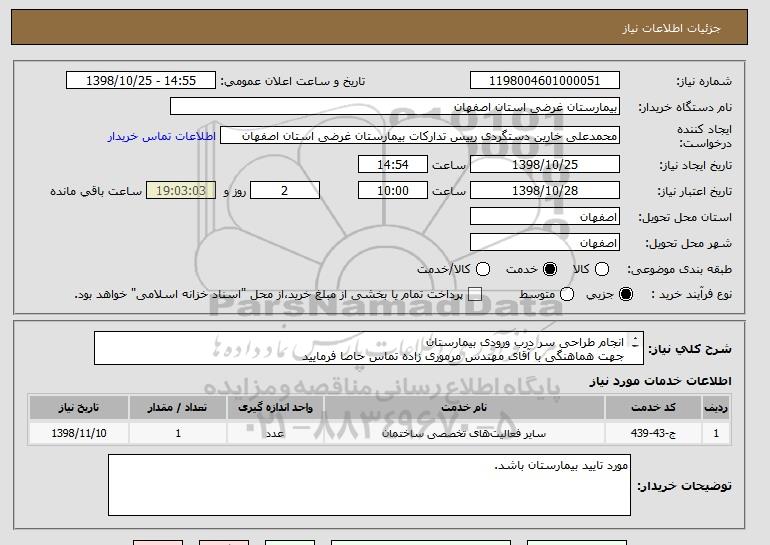Click the public announcement date-time field
This screenshot has width=770, height=545.
click(x=141, y=81)
